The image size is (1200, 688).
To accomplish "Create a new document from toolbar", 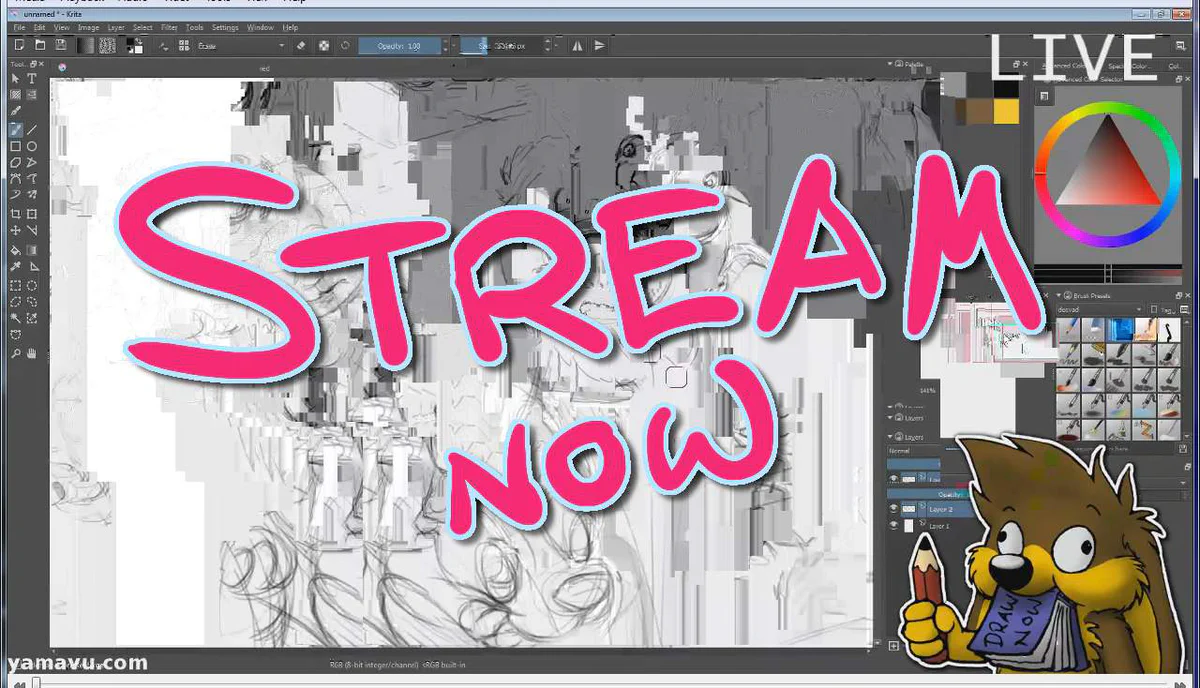I will click(x=18, y=45).
